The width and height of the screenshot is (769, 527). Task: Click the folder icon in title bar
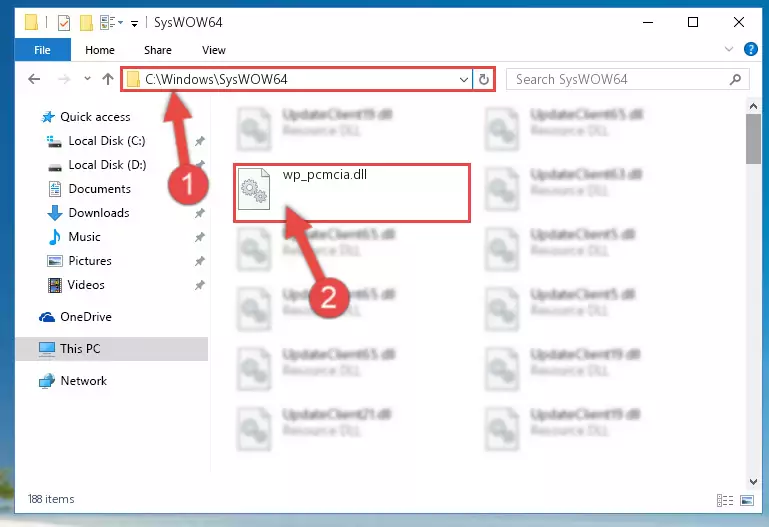pos(31,23)
